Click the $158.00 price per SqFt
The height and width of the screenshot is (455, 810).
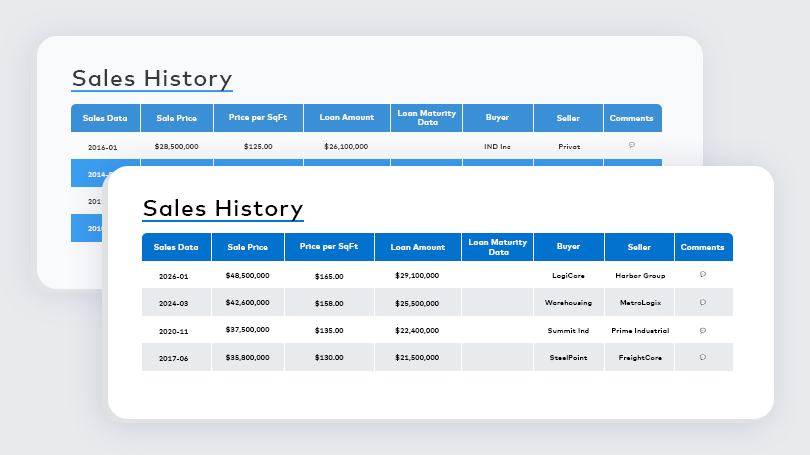click(329, 303)
